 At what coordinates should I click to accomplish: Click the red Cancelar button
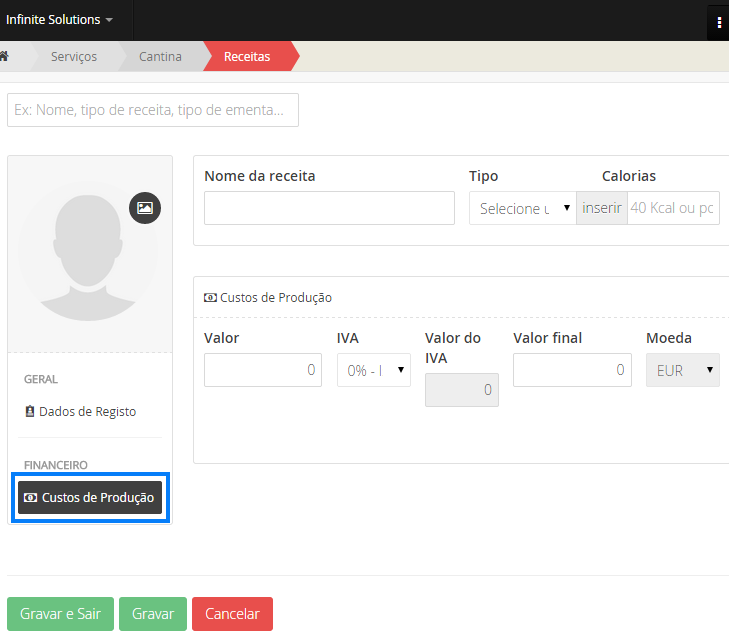coord(232,614)
